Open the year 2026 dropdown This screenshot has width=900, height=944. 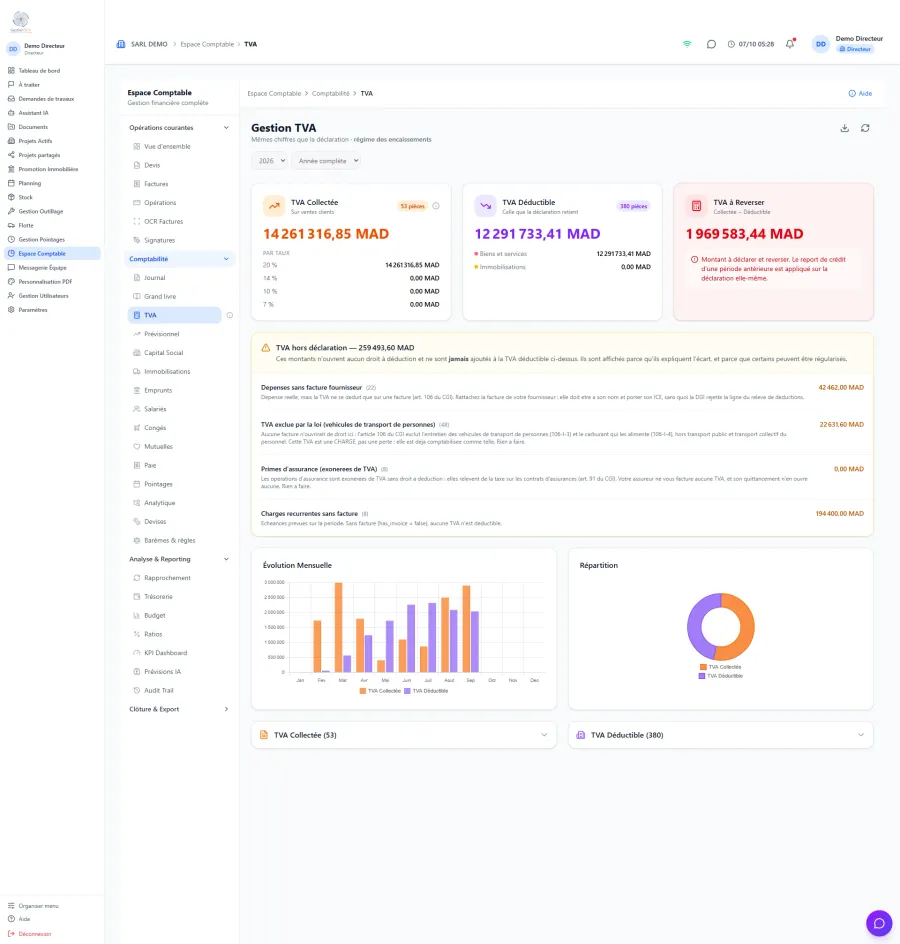[269, 161]
